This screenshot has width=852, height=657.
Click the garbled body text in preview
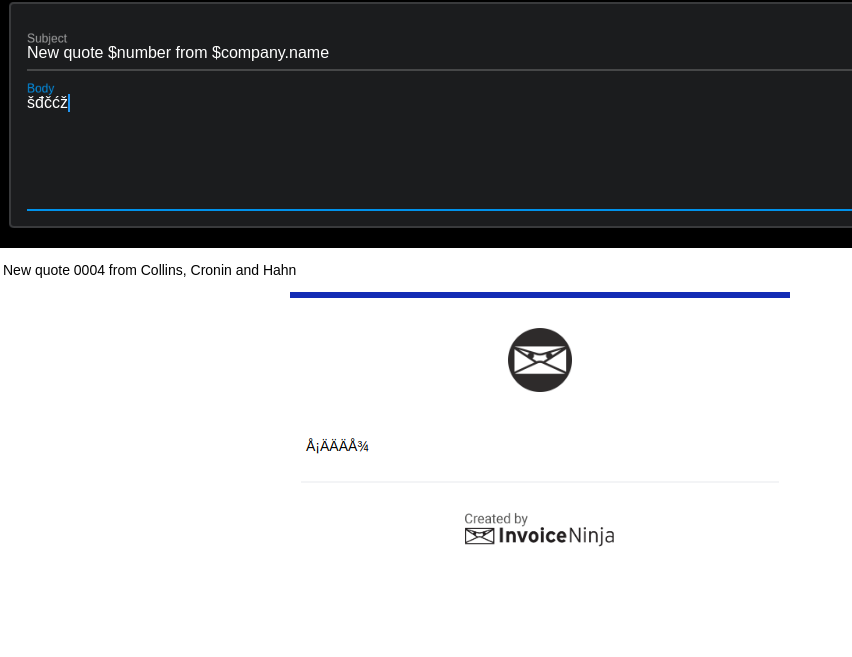(337, 446)
